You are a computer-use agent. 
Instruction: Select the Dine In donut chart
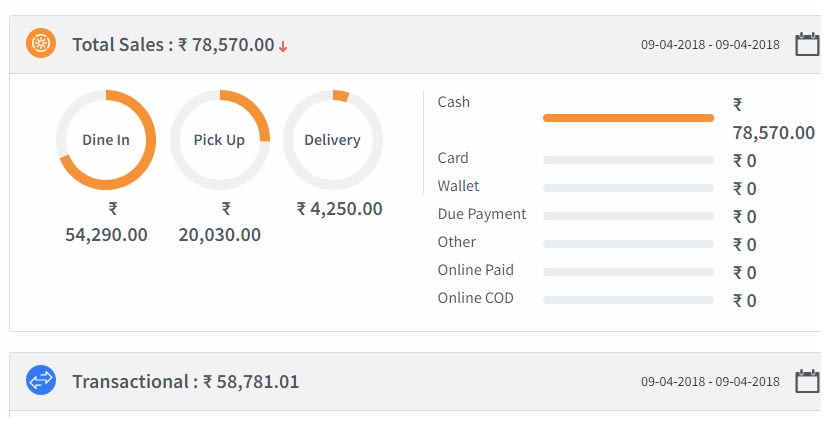106,140
